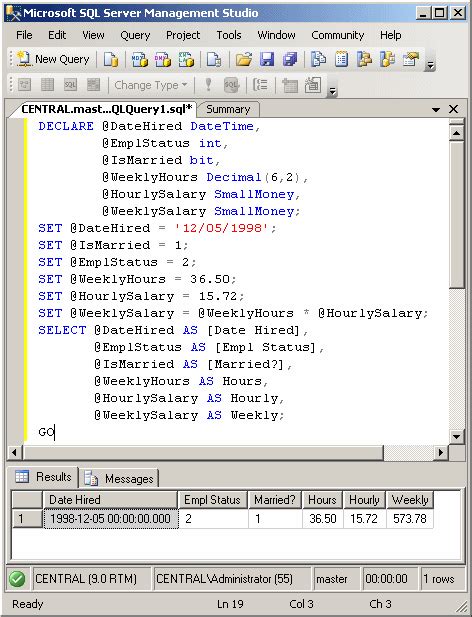Image resolution: width=472 pixels, height=617 pixels.
Task: Click the Execute SQL exclamation icon
Action: pos(208,85)
